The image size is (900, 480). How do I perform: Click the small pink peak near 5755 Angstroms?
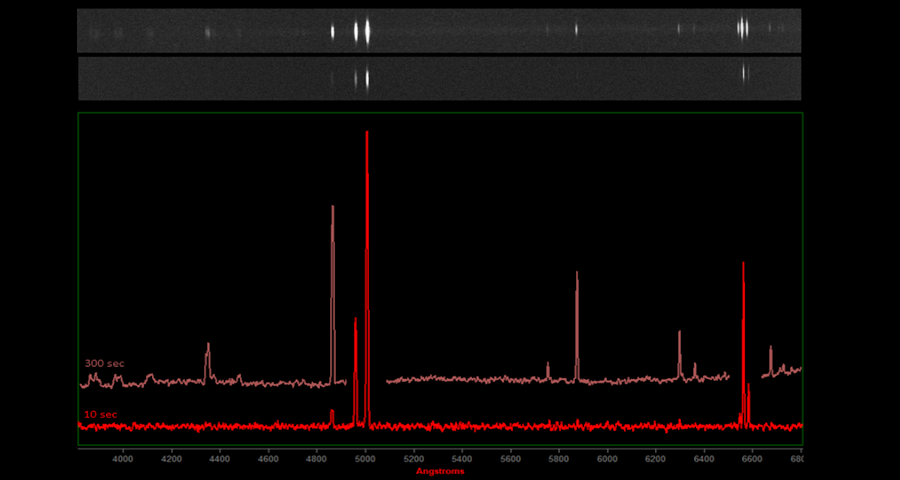point(548,366)
